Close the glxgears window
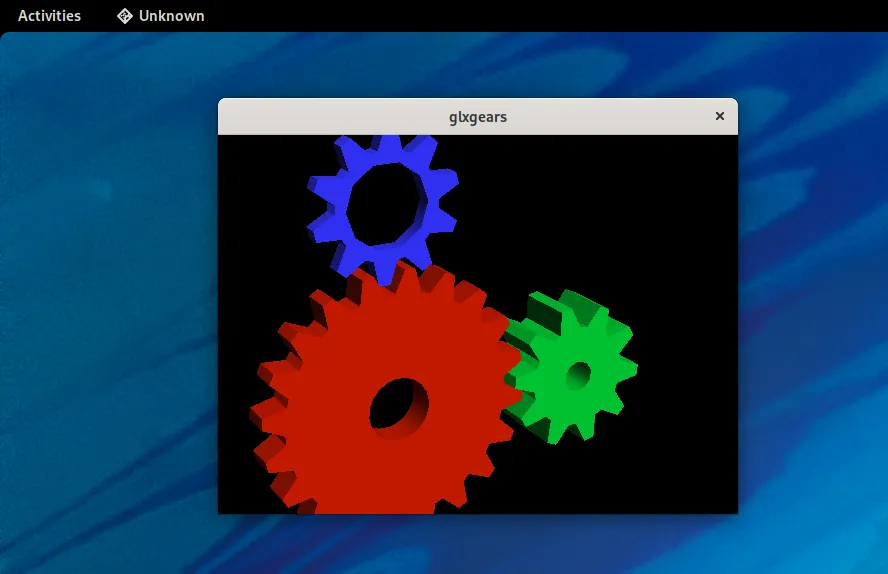 (719, 116)
